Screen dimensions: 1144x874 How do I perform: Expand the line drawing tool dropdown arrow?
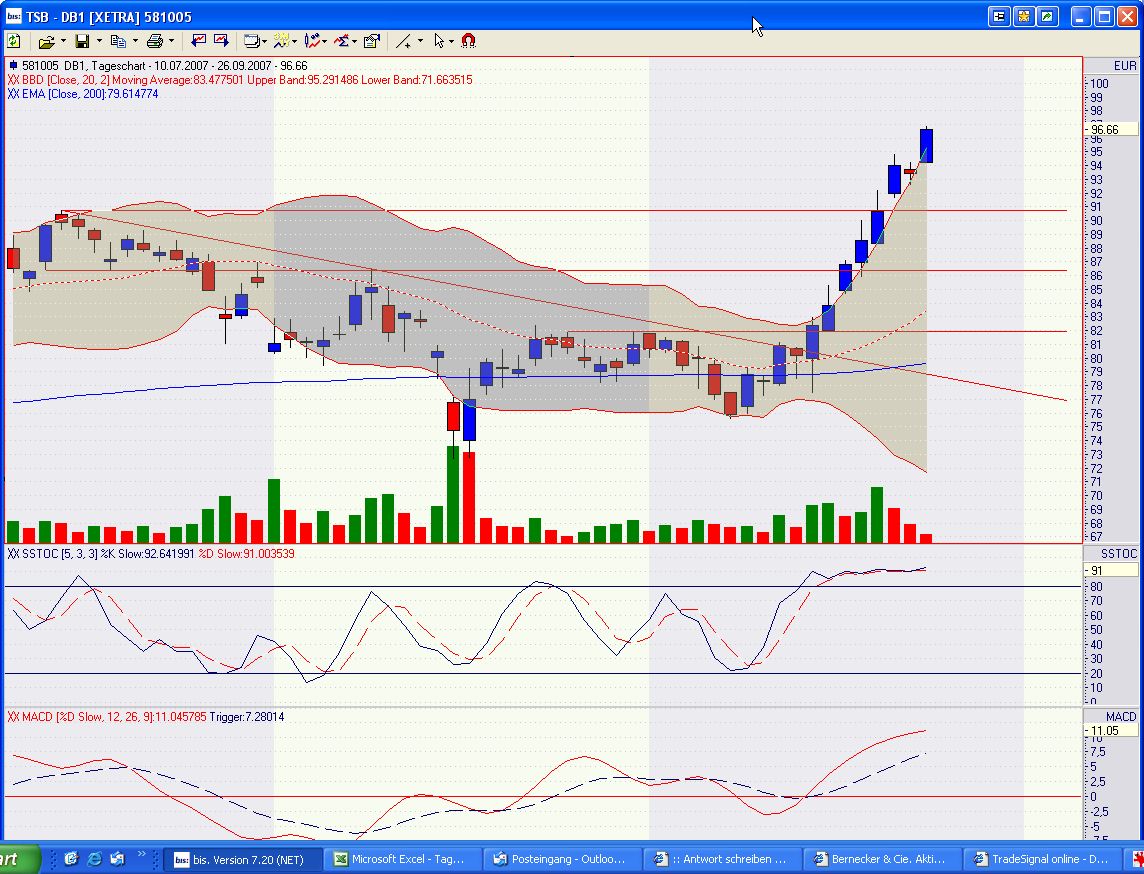[x=420, y=41]
